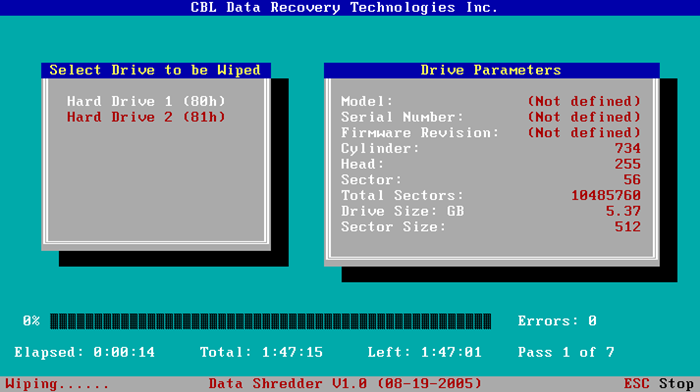Click the Total Sectors value 10485760
Viewport: 700px width, 392px height.
click(x=606, y=195)
